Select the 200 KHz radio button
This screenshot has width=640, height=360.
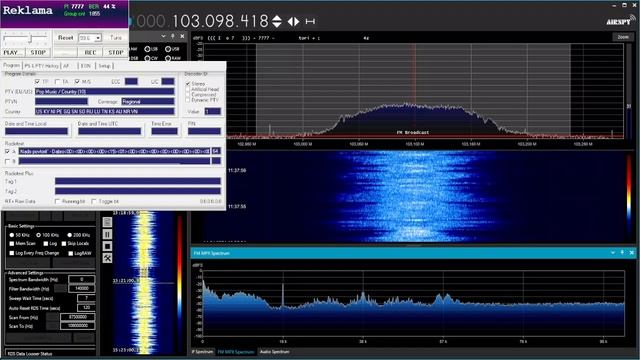click(x=69, y=235)
